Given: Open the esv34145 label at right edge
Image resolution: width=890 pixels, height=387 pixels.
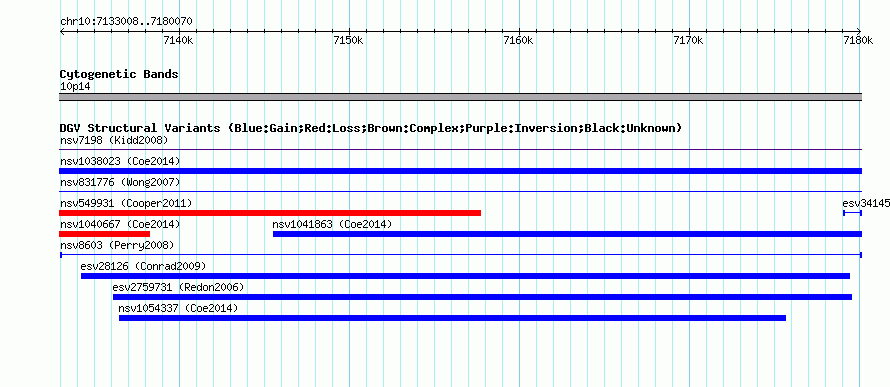Looking at the screenshot, I should click(x=866, y=203).
